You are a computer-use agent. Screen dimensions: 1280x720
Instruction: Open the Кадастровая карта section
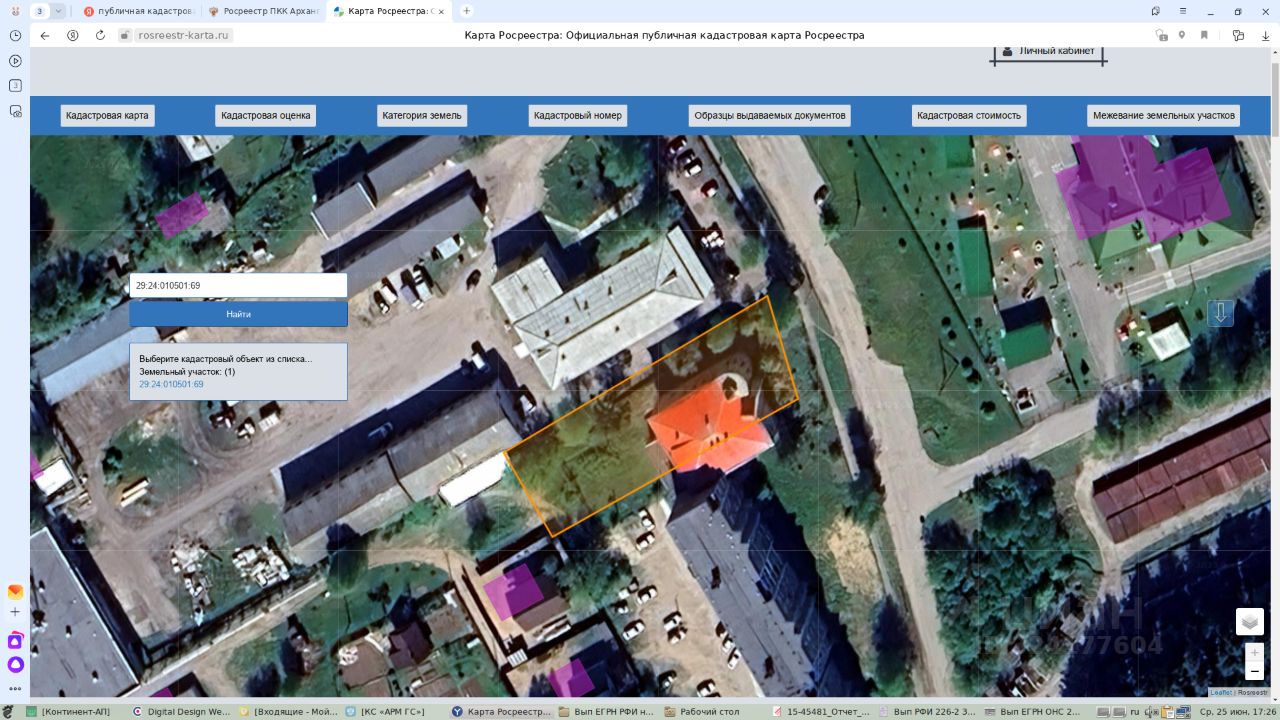click(107, 115)
